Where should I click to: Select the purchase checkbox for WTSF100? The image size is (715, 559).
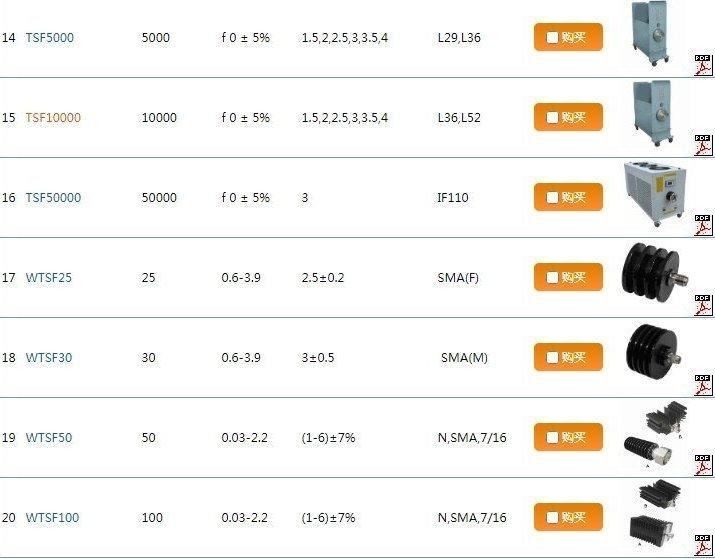[x=552, y=518]
